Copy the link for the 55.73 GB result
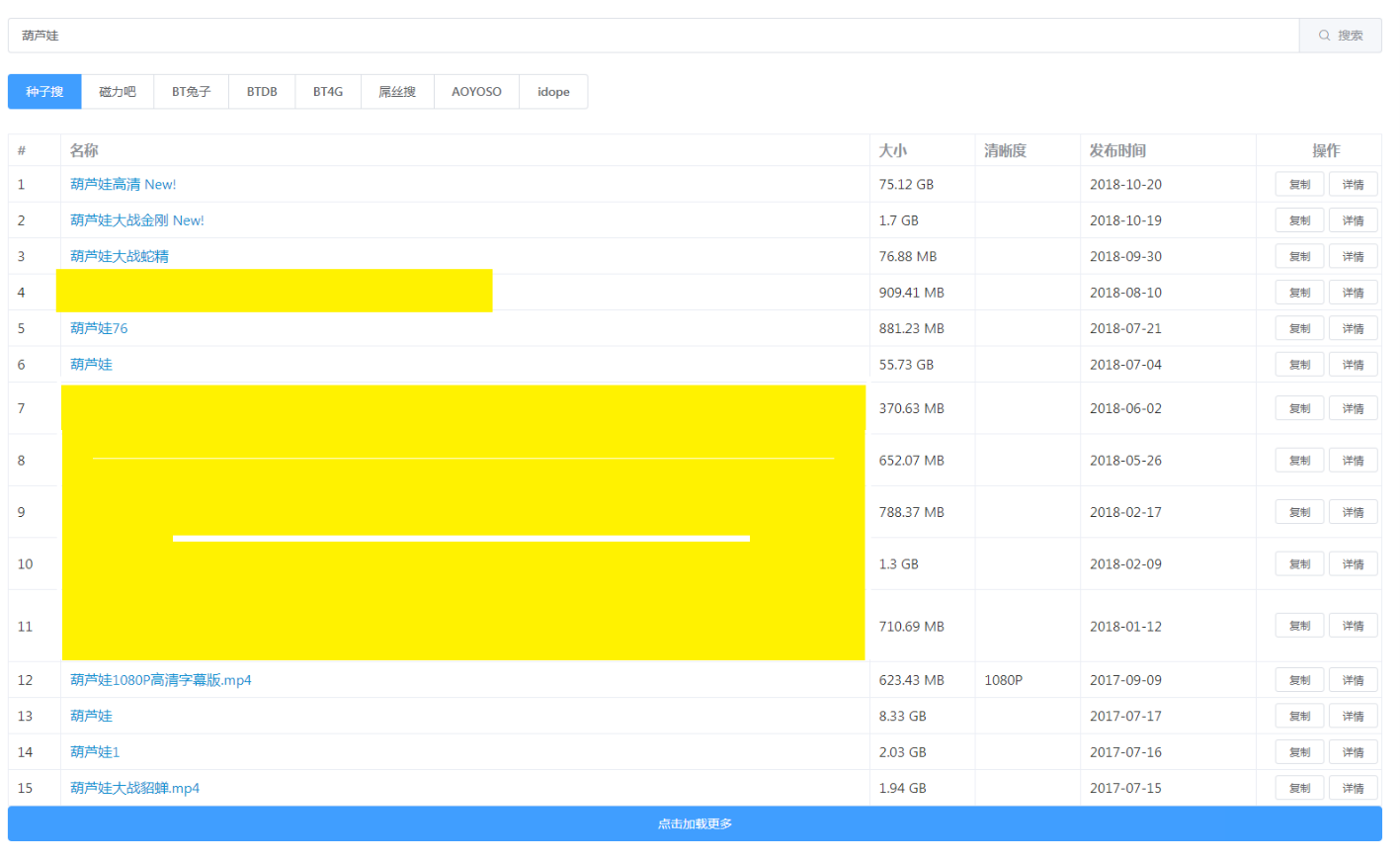 tap(1299, 365)
